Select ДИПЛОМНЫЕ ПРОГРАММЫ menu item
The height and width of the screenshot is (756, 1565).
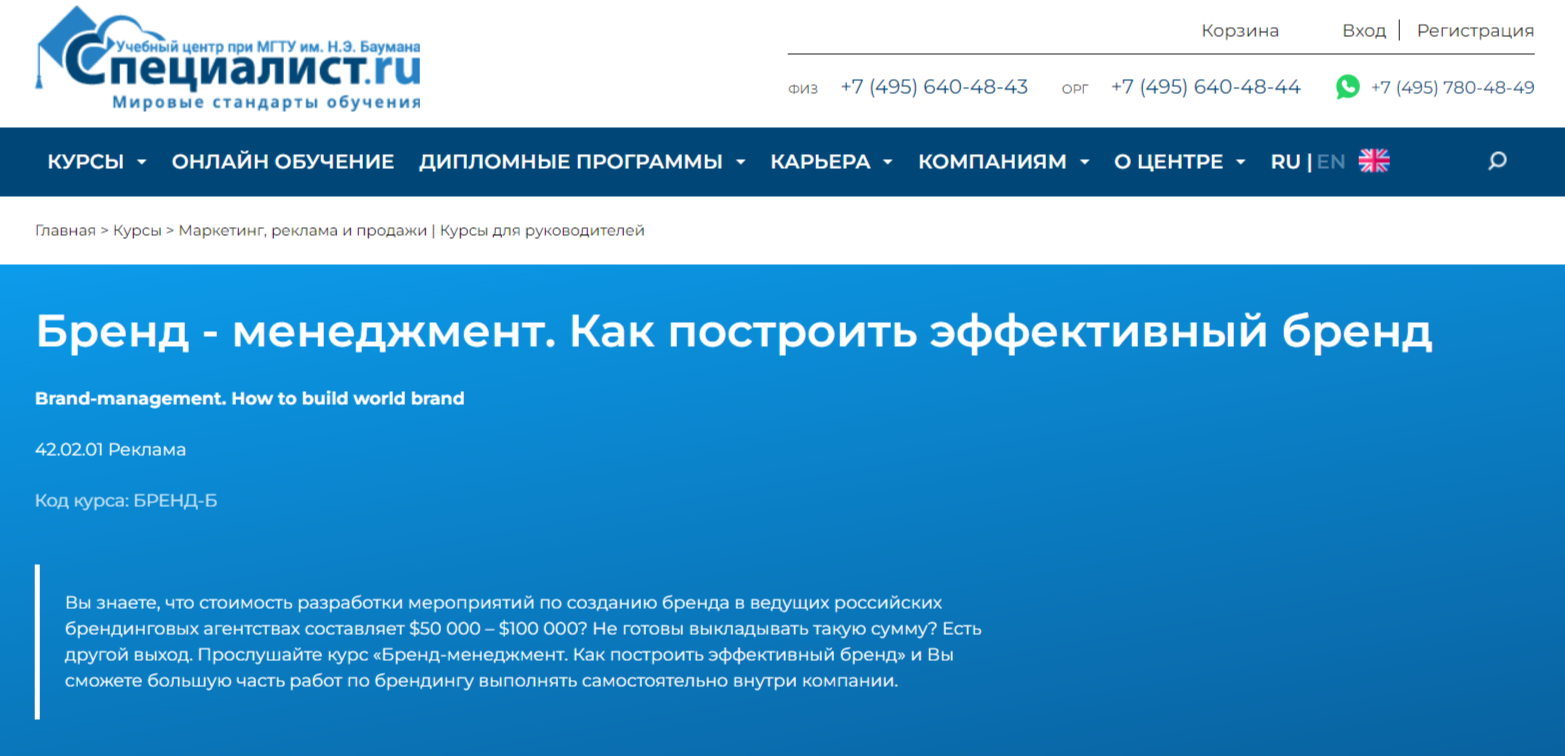[571, 161]
